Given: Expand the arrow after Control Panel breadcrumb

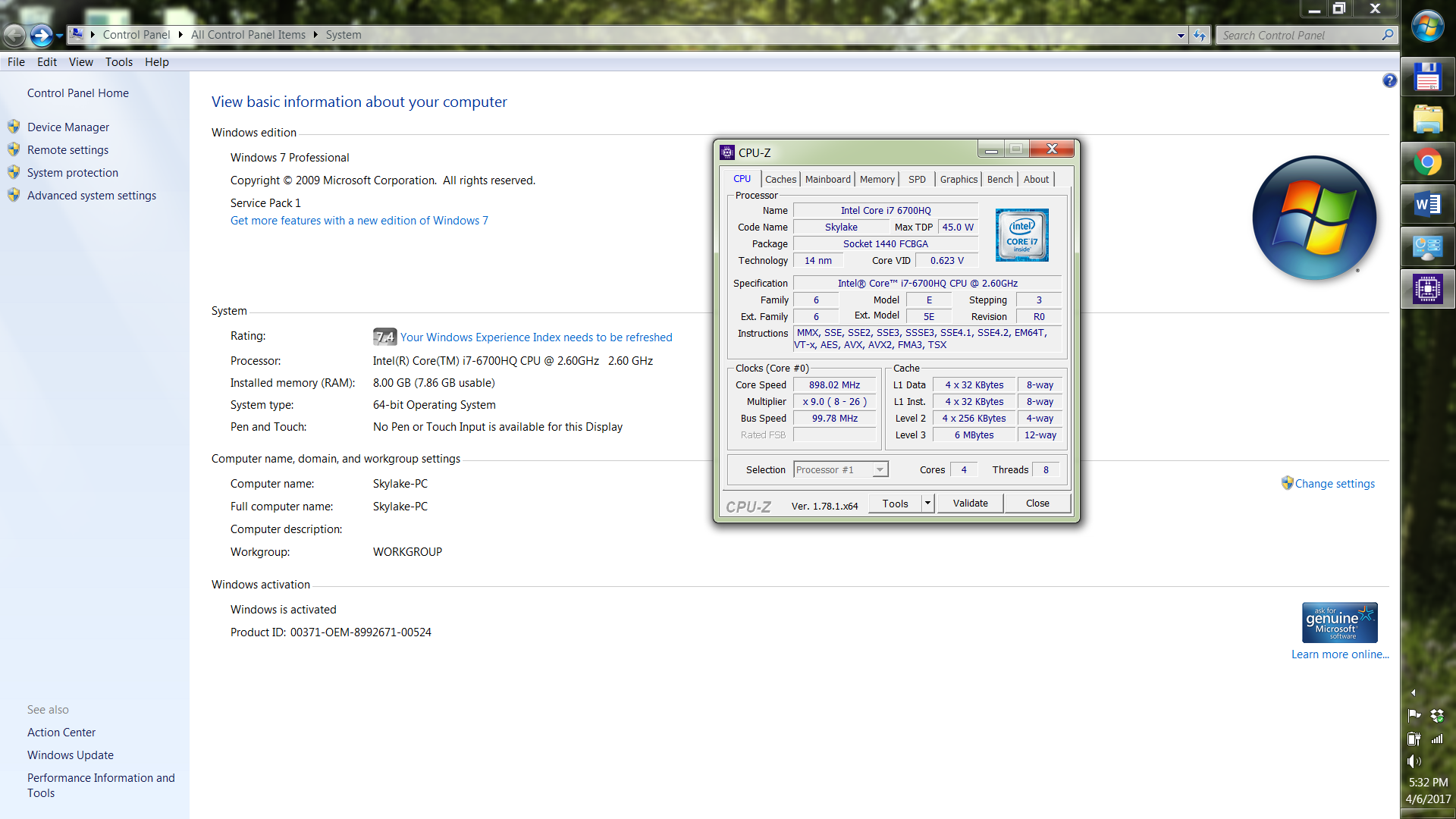Looking at the screenshot, I should point(180,35).
